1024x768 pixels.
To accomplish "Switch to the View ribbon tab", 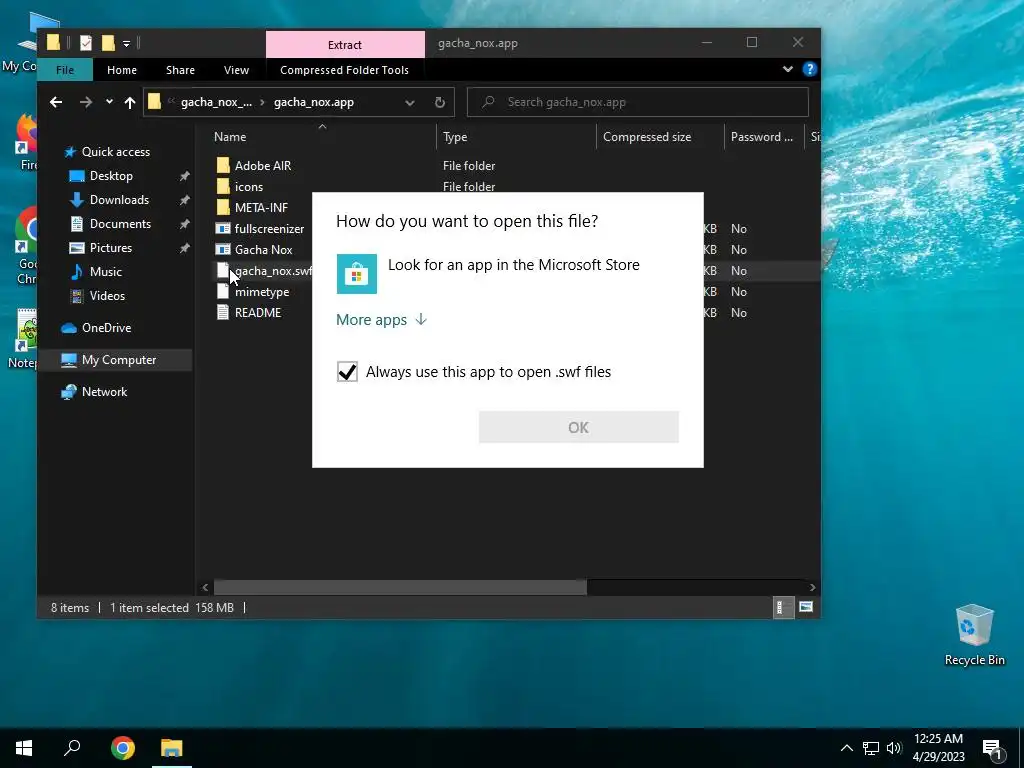I will 236,70.
